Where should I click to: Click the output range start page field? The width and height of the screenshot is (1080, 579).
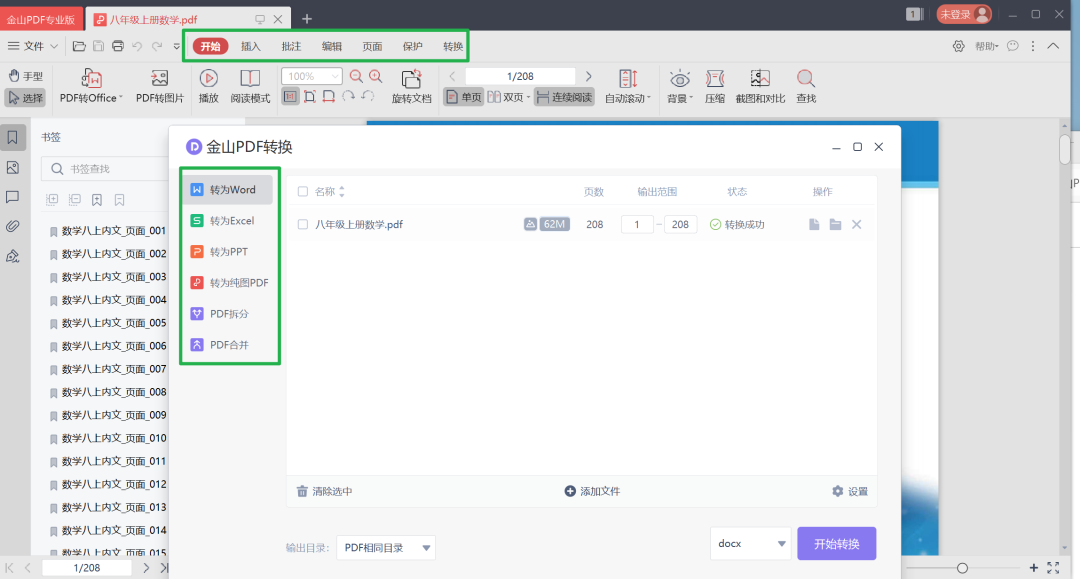coord(636,224)
